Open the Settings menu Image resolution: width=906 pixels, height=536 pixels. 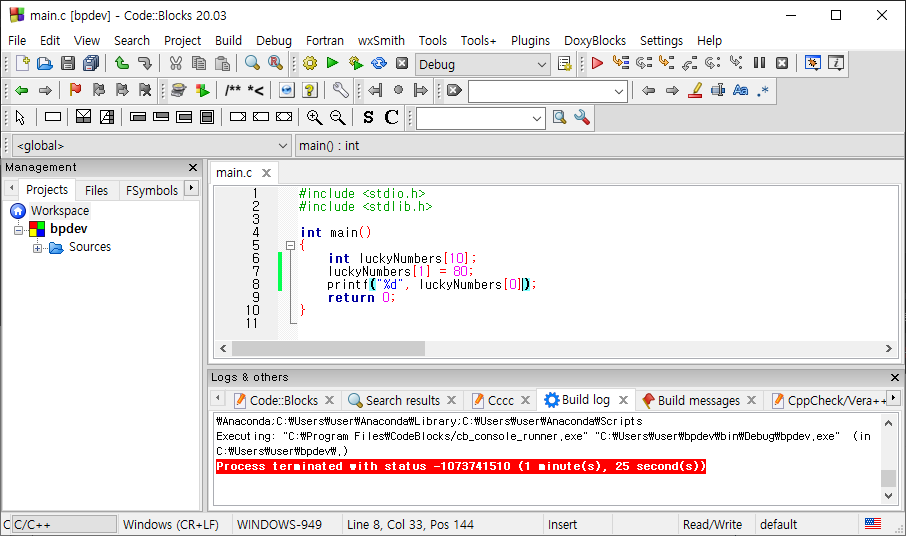pos(661,40)
